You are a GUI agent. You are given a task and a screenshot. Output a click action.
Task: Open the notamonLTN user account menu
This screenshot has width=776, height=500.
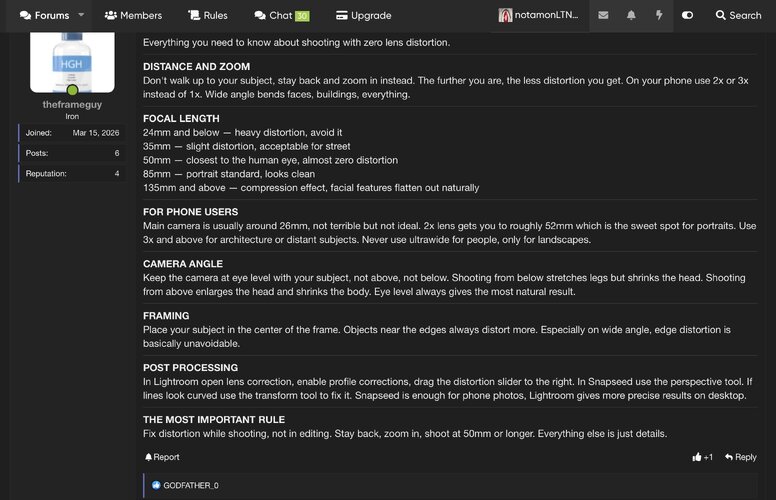[538, 15]
